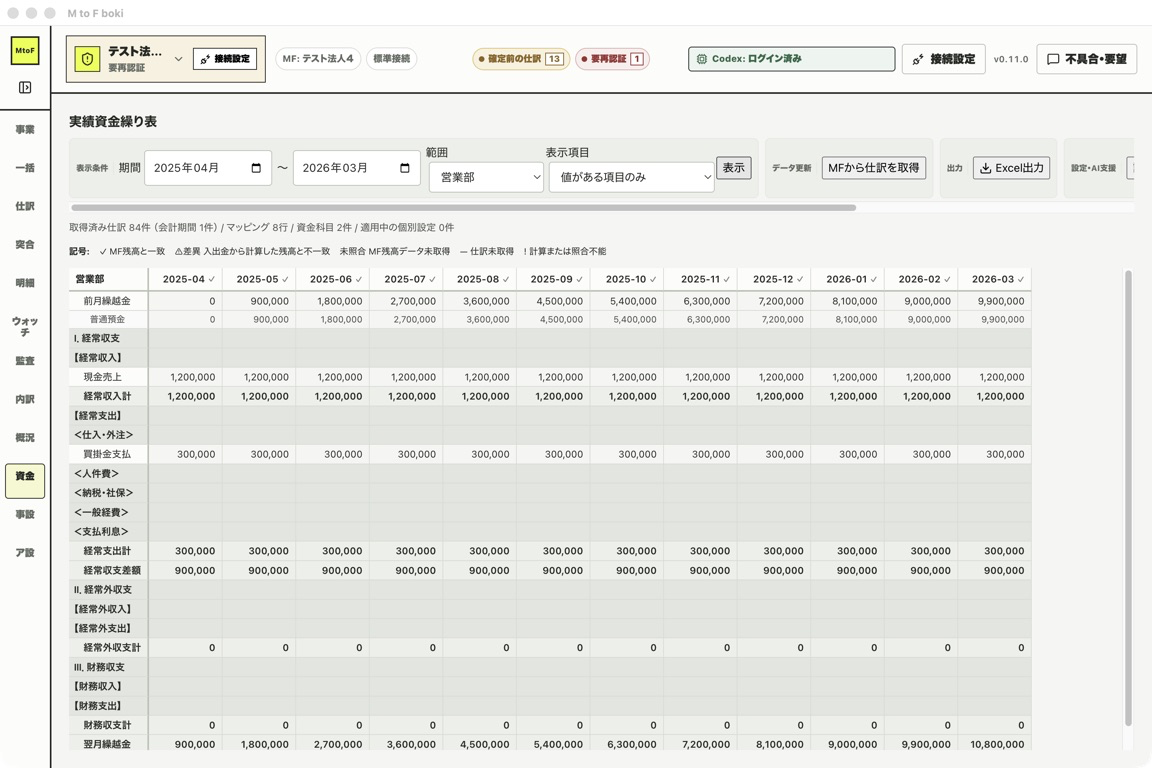Go to the 突合 sidebar section
This screenshot has height=768, width=1152.
click(25, 244)
